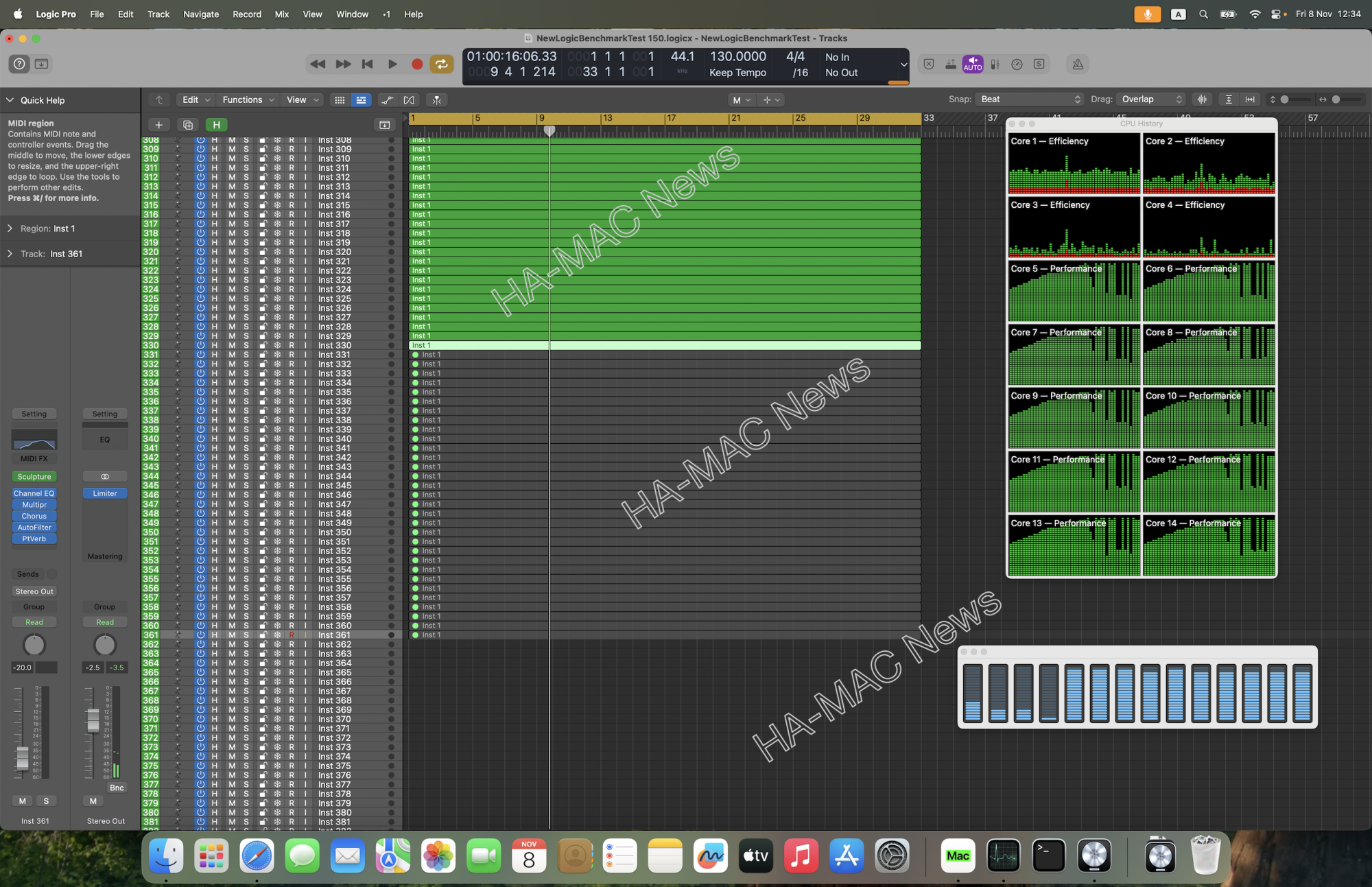Click the tuner icon in control bar
The width and height of the screenshot is (1372, 887).
coord(995,64)
